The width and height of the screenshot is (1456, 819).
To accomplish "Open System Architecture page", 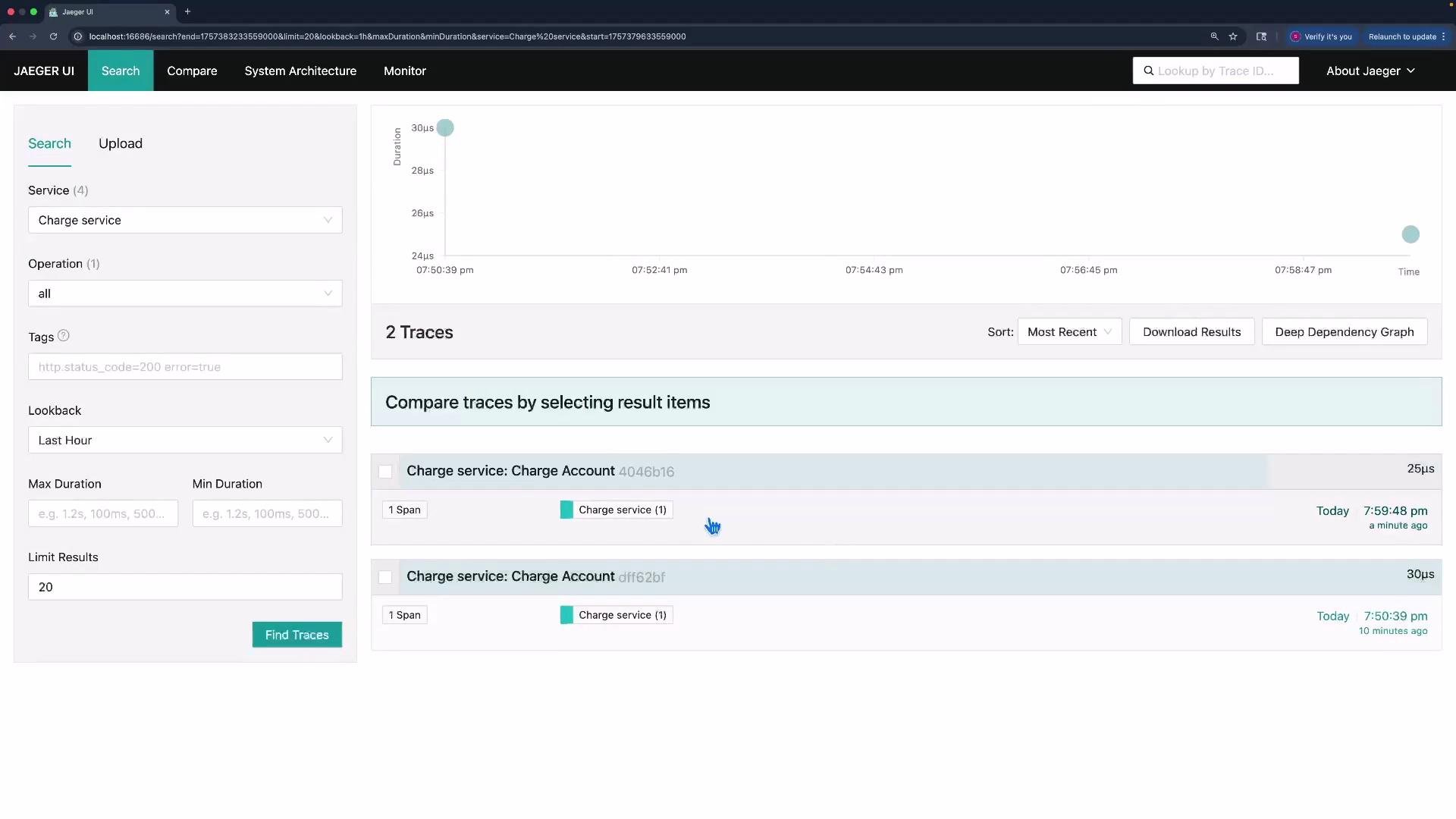I will click(300, 71).
